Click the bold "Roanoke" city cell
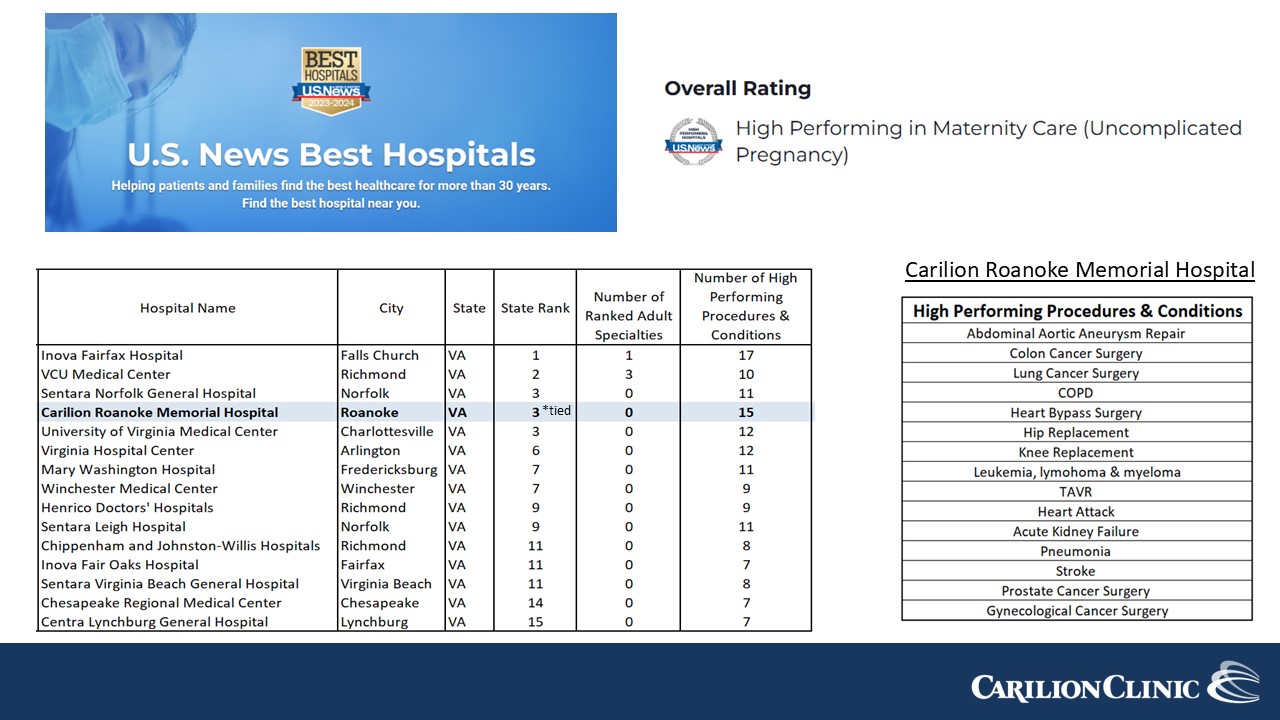Viewport: 1280px width, 720px height. [x=391, y=412]
